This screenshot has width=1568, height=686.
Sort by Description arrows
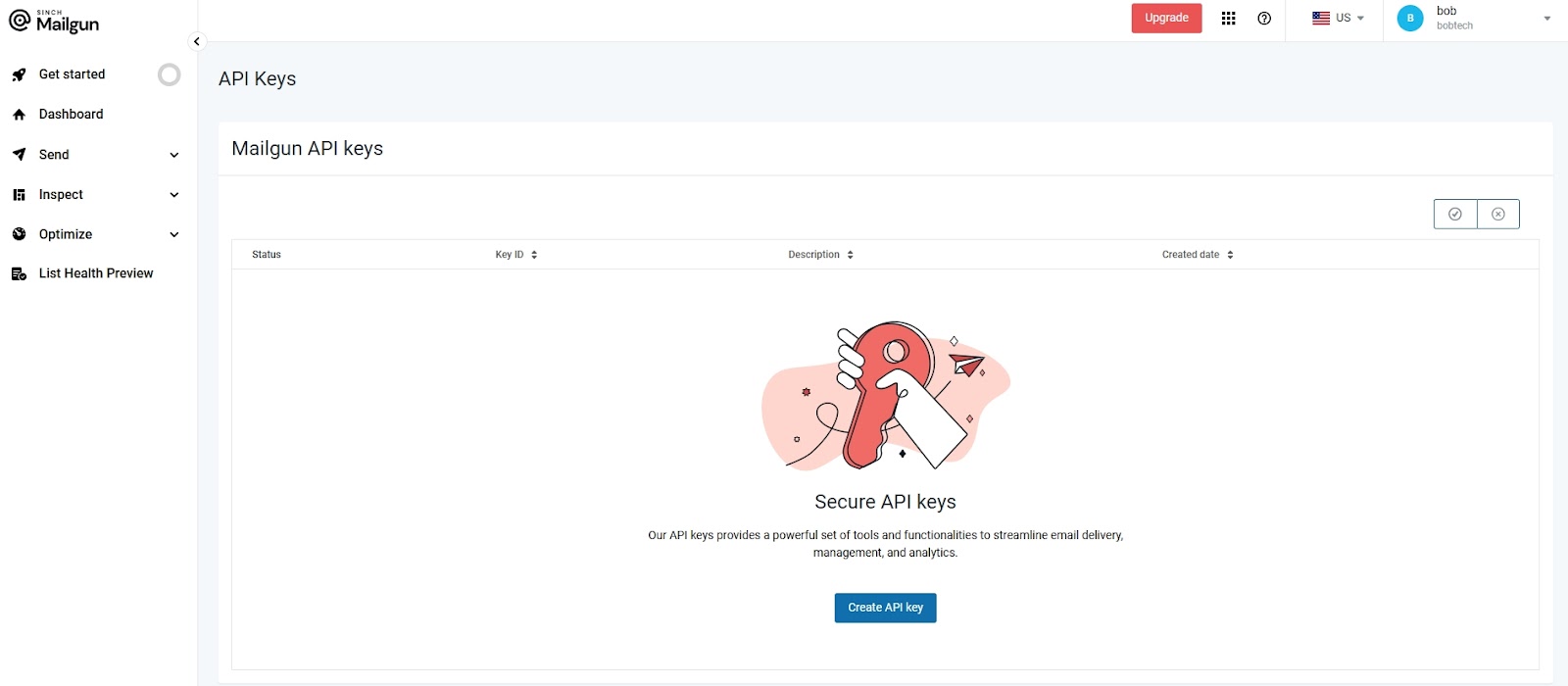coord(850,255)
